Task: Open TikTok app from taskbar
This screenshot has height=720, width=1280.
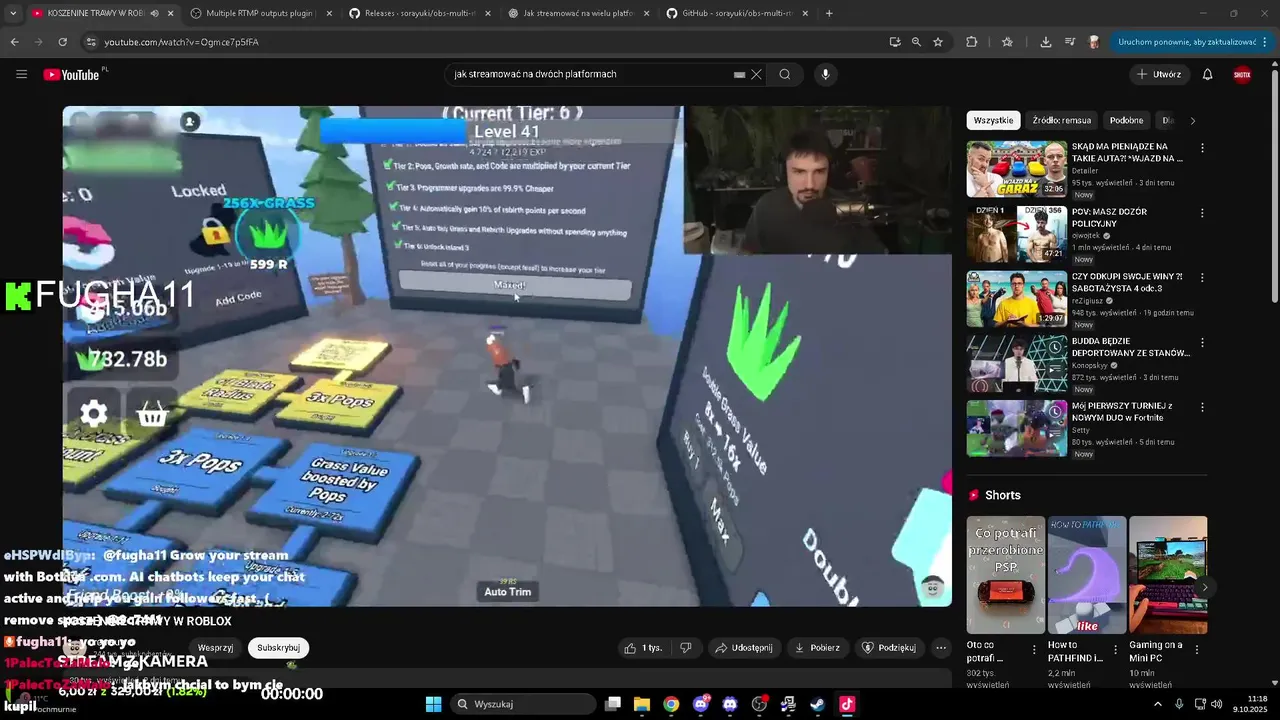Action: pyautogui.click(x=847, y=704)
